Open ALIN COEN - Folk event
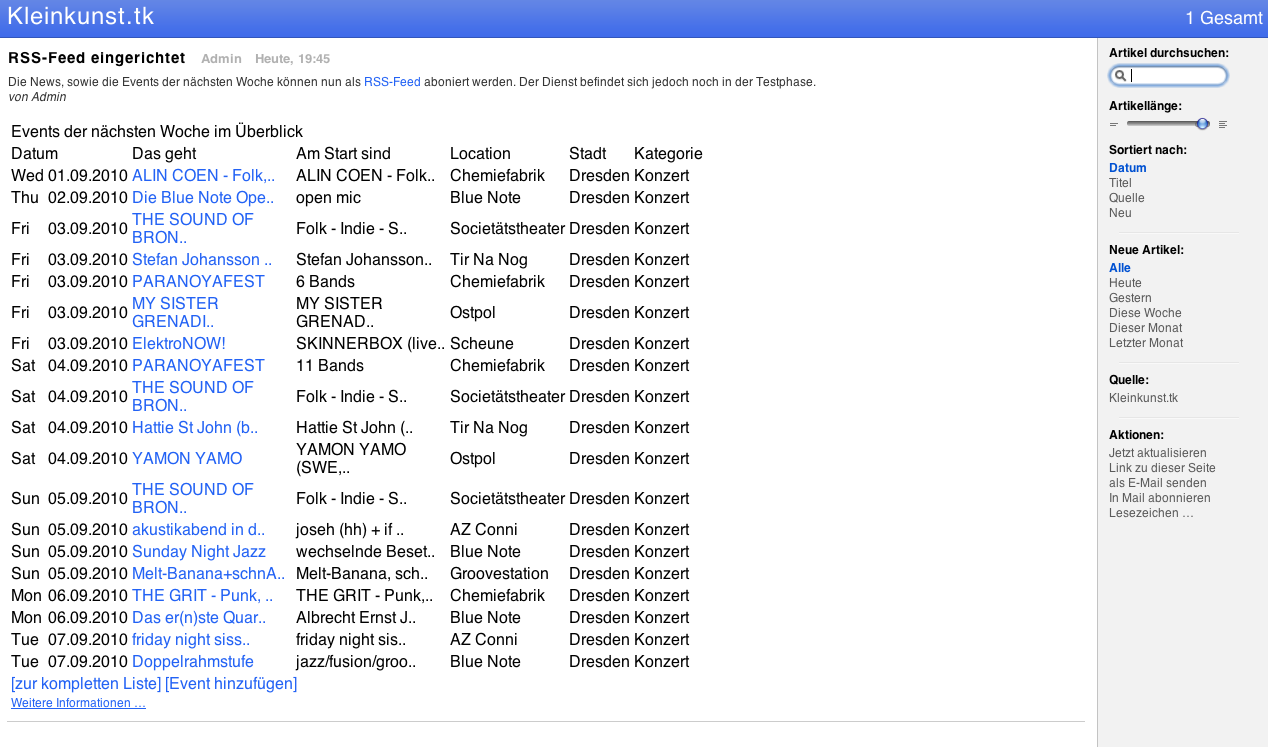The image size is (1268, 747). [x=203, y=175]
